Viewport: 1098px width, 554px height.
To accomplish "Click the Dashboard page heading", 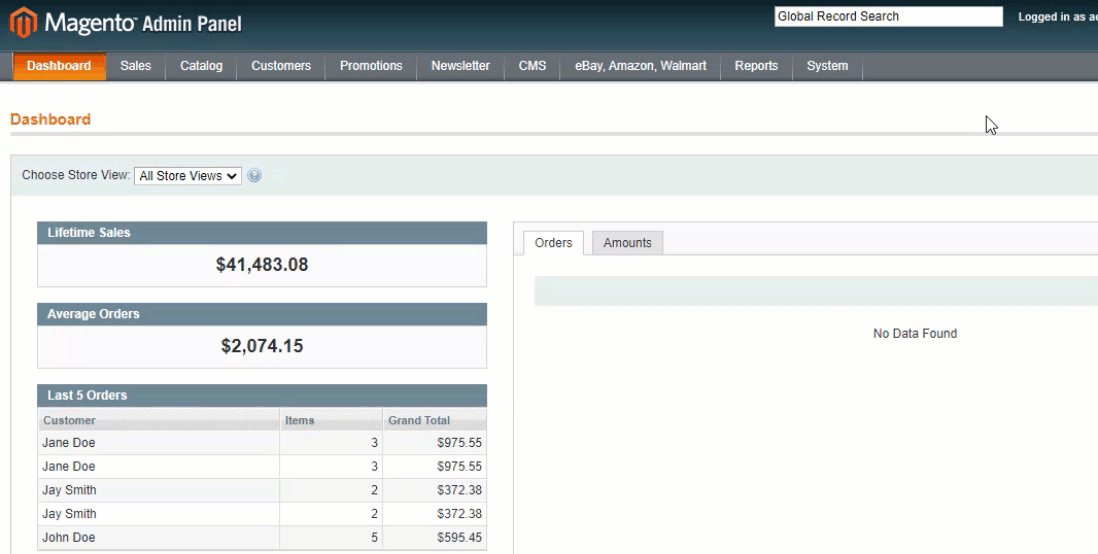I will pyautogui.click(x=50, y=119).
